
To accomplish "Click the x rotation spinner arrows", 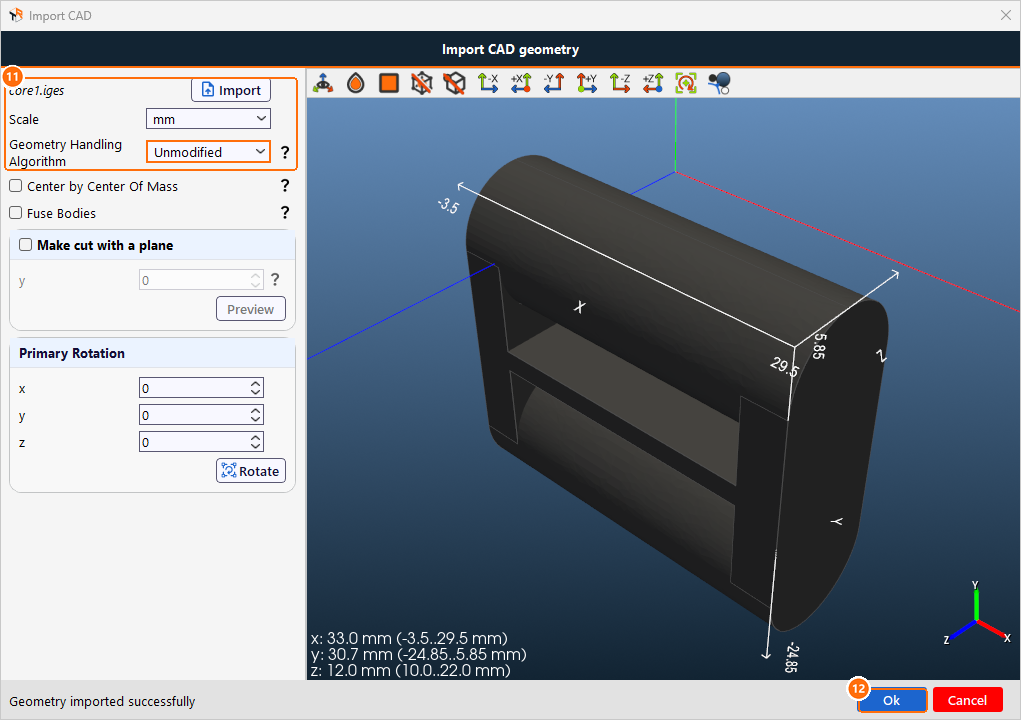I will pos(256,388).
